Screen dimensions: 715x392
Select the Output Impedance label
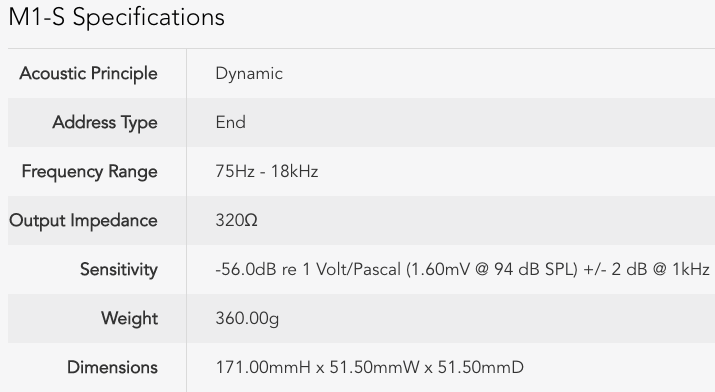(83, 221)
